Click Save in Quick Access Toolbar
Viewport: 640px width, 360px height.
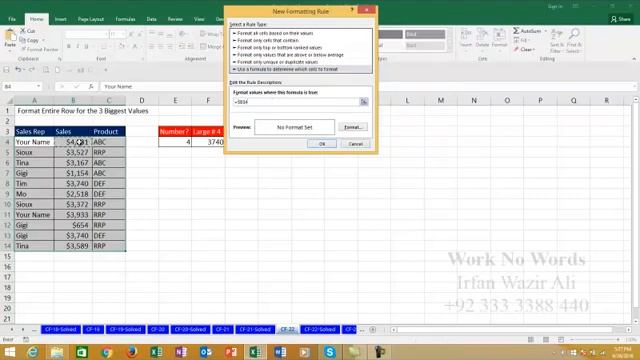(7, 70)
